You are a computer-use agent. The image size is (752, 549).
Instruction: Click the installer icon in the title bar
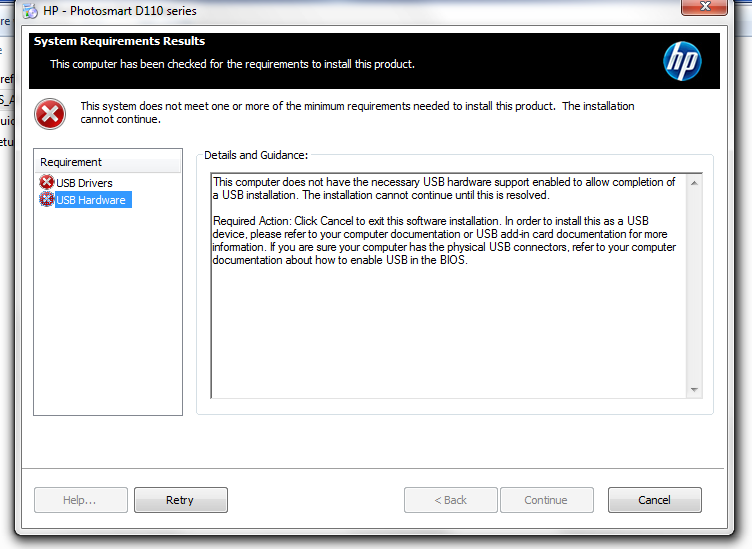click(x=30, y=11)
